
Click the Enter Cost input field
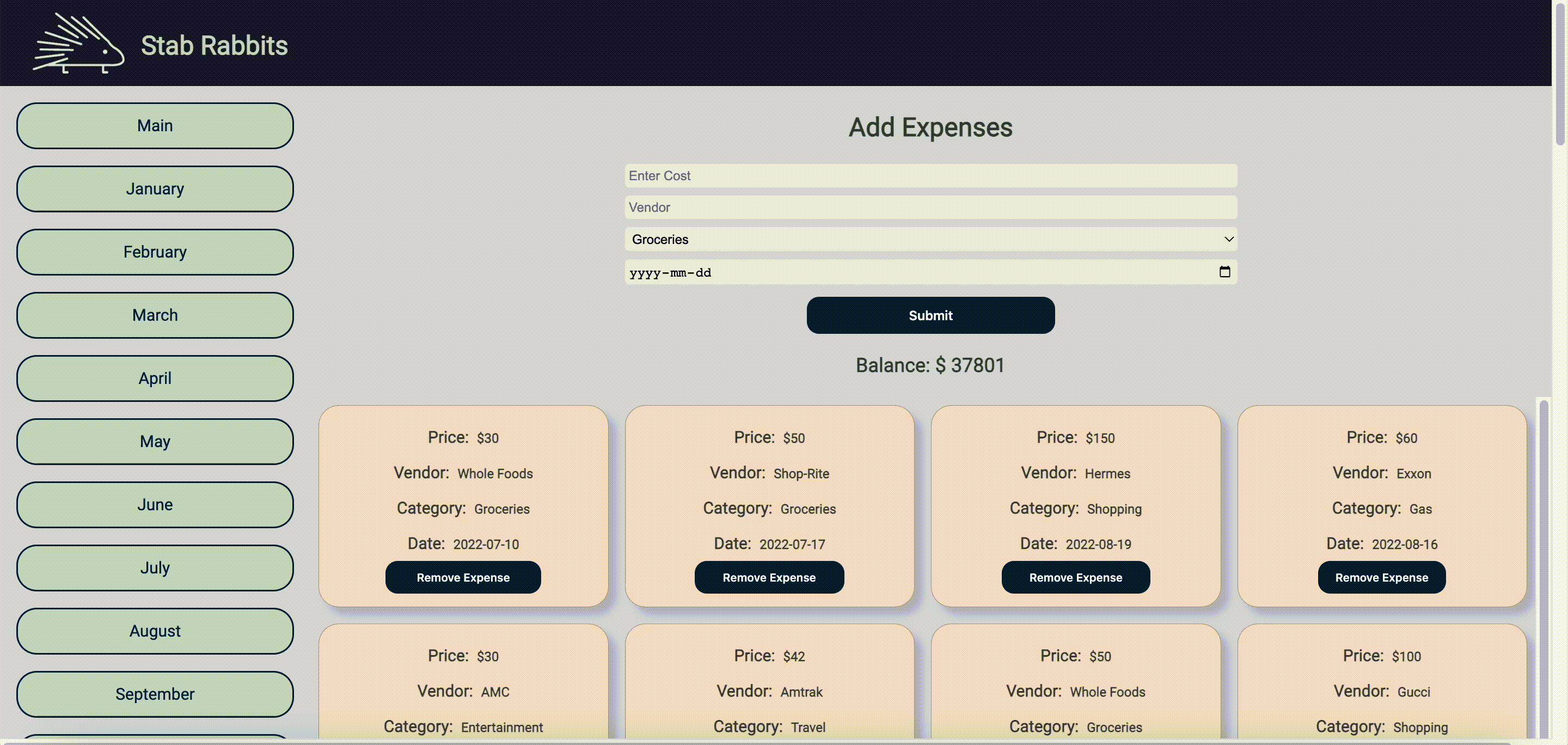coord(931,175)
